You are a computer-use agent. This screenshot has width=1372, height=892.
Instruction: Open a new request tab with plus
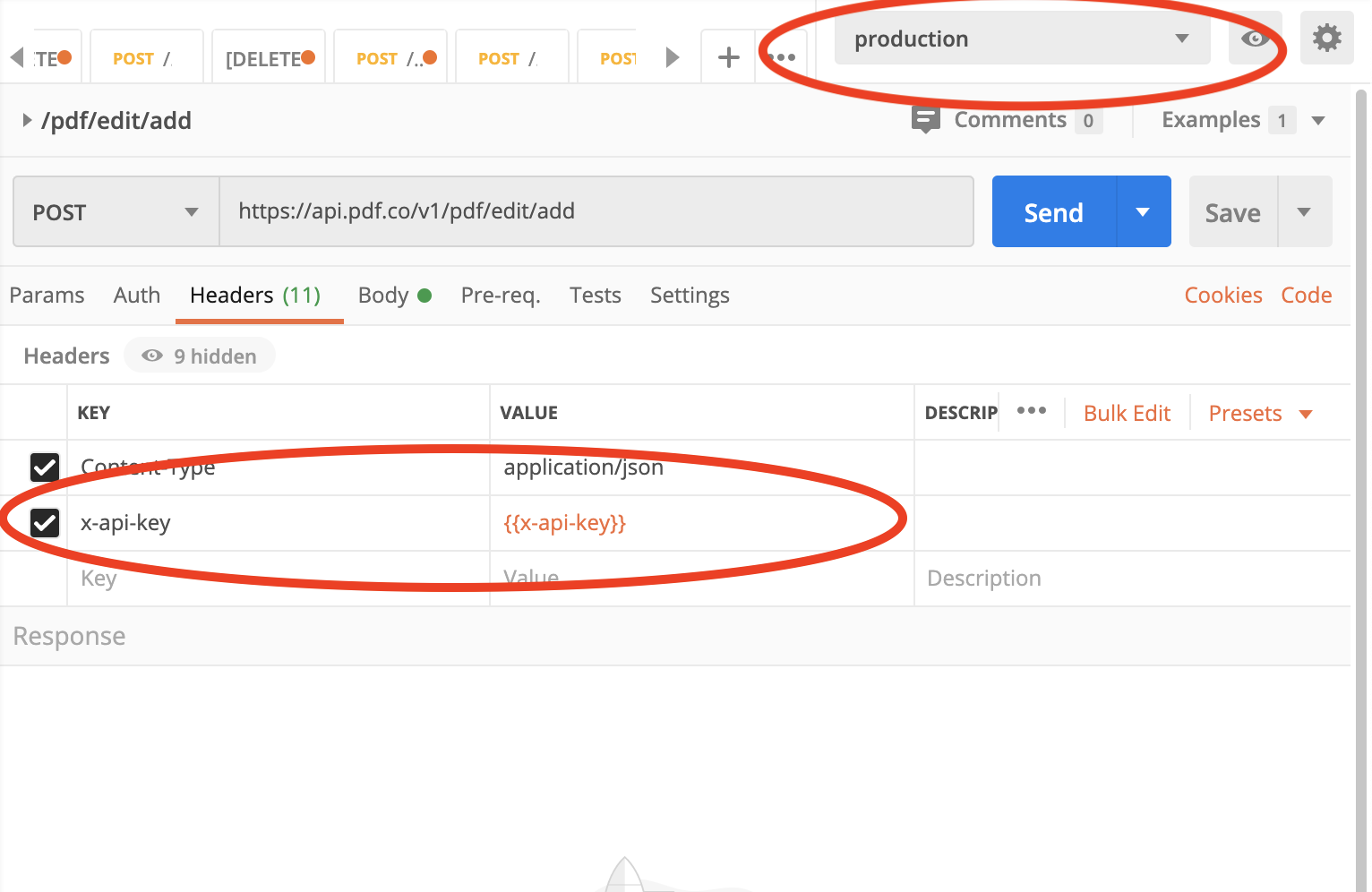729,57
